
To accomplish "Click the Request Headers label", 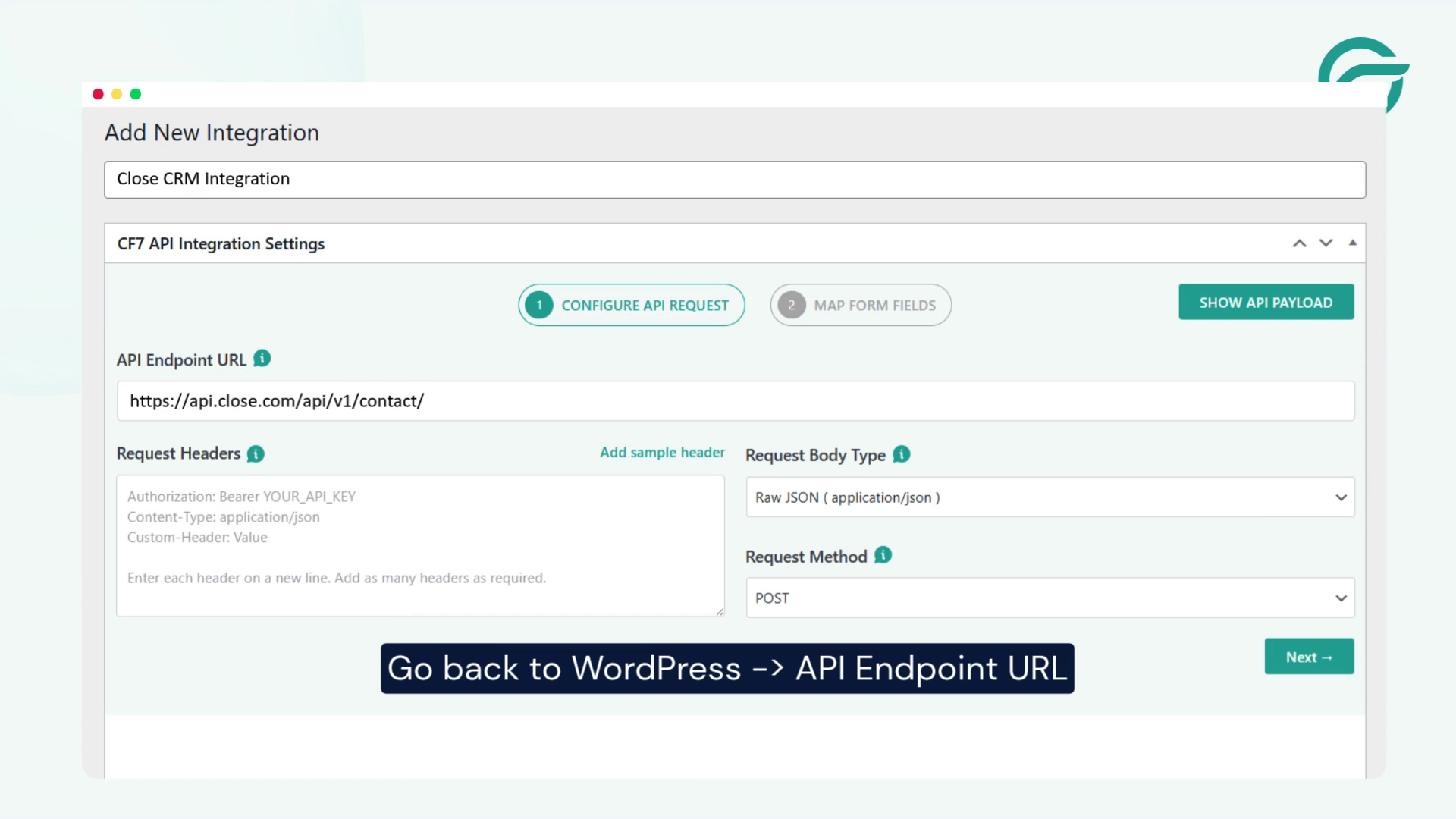I will [x=178, y=453].
